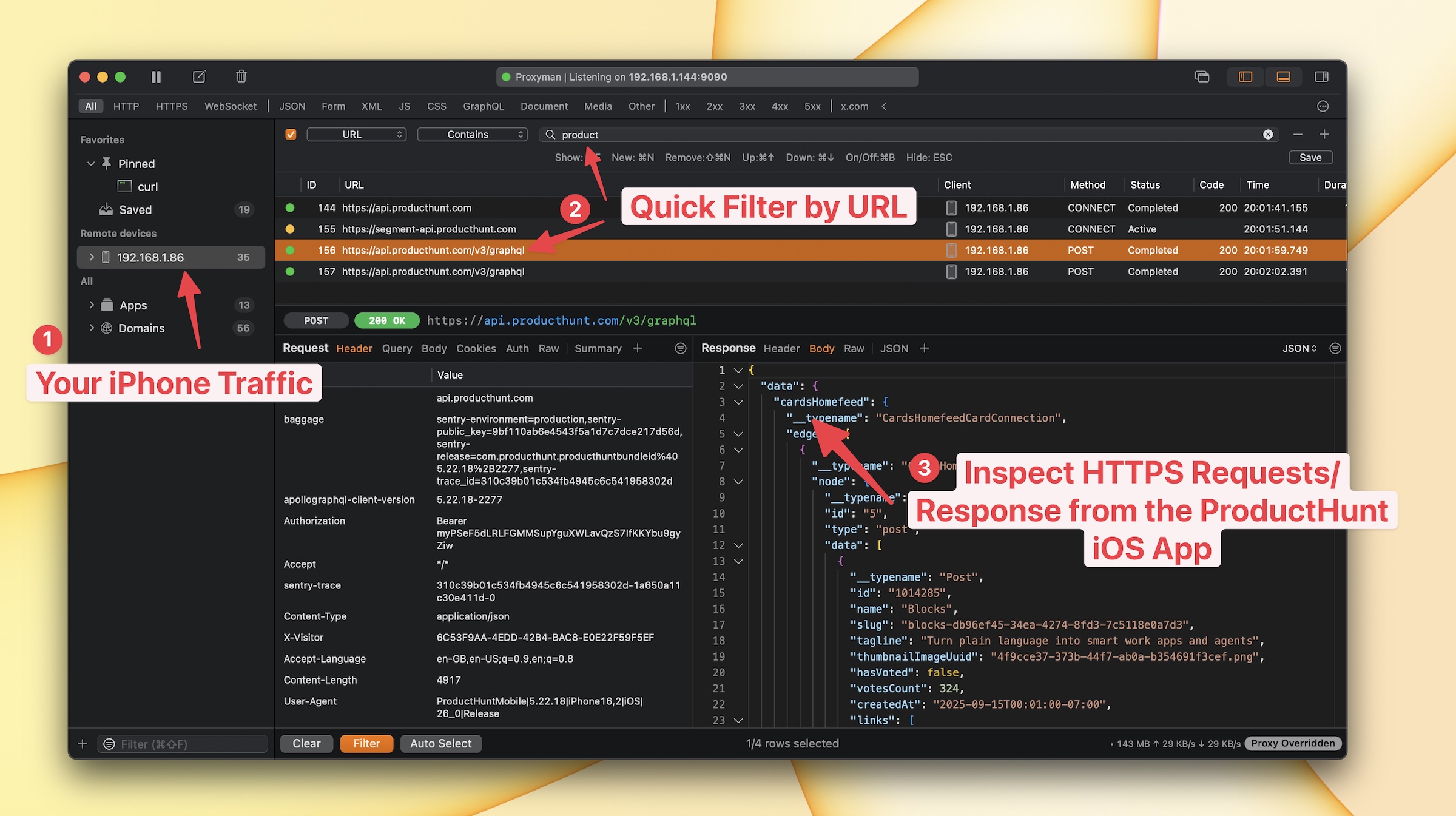Screen dimensions: 1456x816
Task: Switch to the response Header tab
Action: pos(781,348)
